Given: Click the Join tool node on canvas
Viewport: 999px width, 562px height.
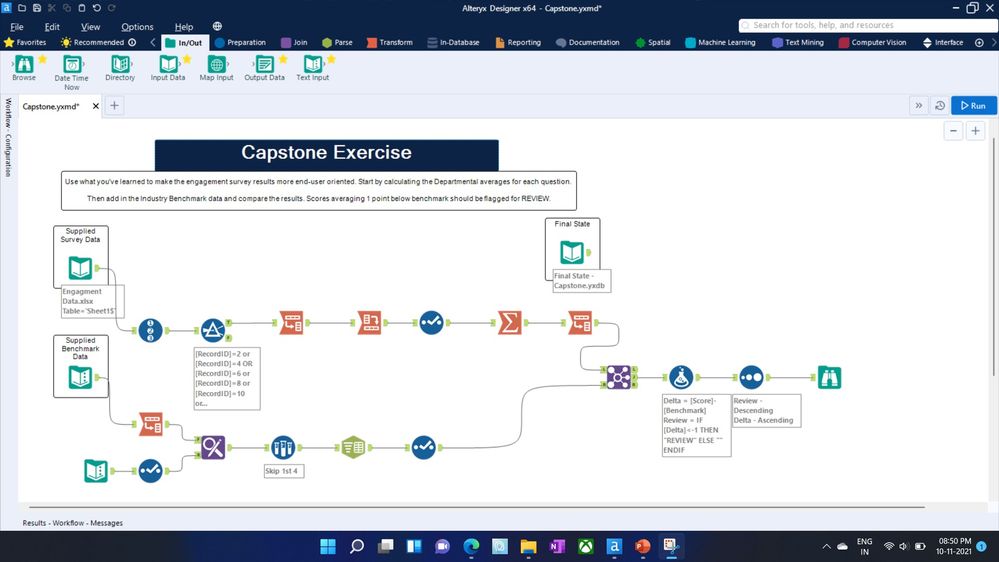Looking at the screenshot, I should coord(618,377).
